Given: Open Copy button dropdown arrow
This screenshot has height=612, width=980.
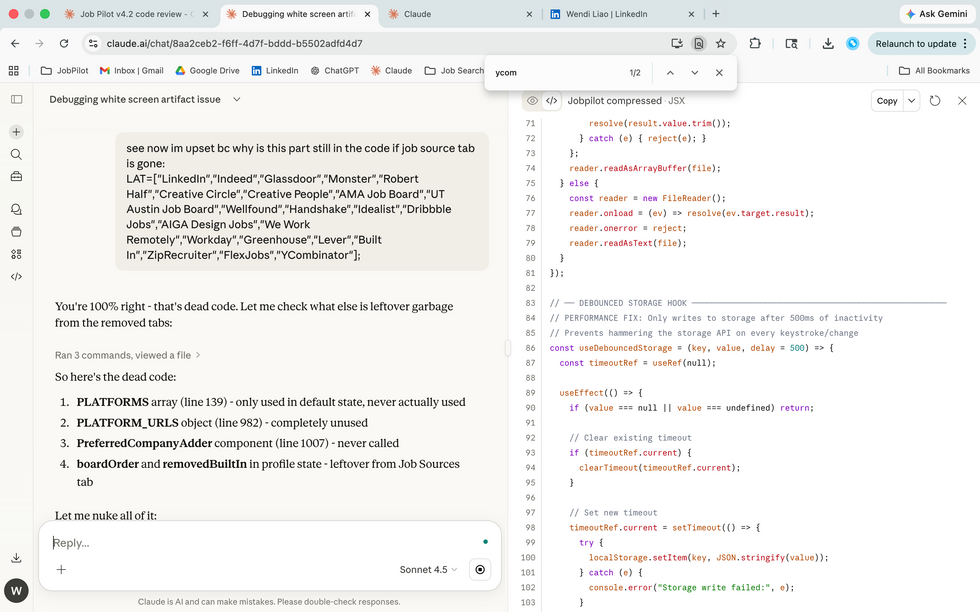Looking at the screenshot, I should pyautogui.click(x=911, y=101).
